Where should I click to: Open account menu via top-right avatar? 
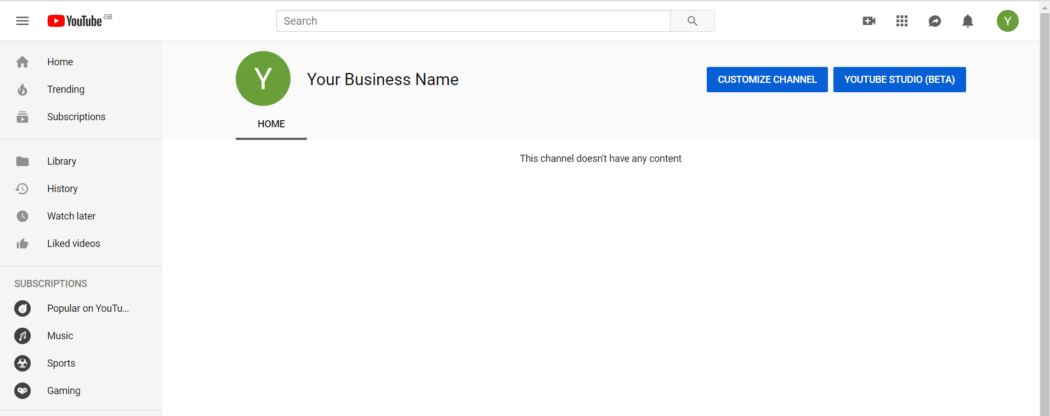click(1007, 21)
